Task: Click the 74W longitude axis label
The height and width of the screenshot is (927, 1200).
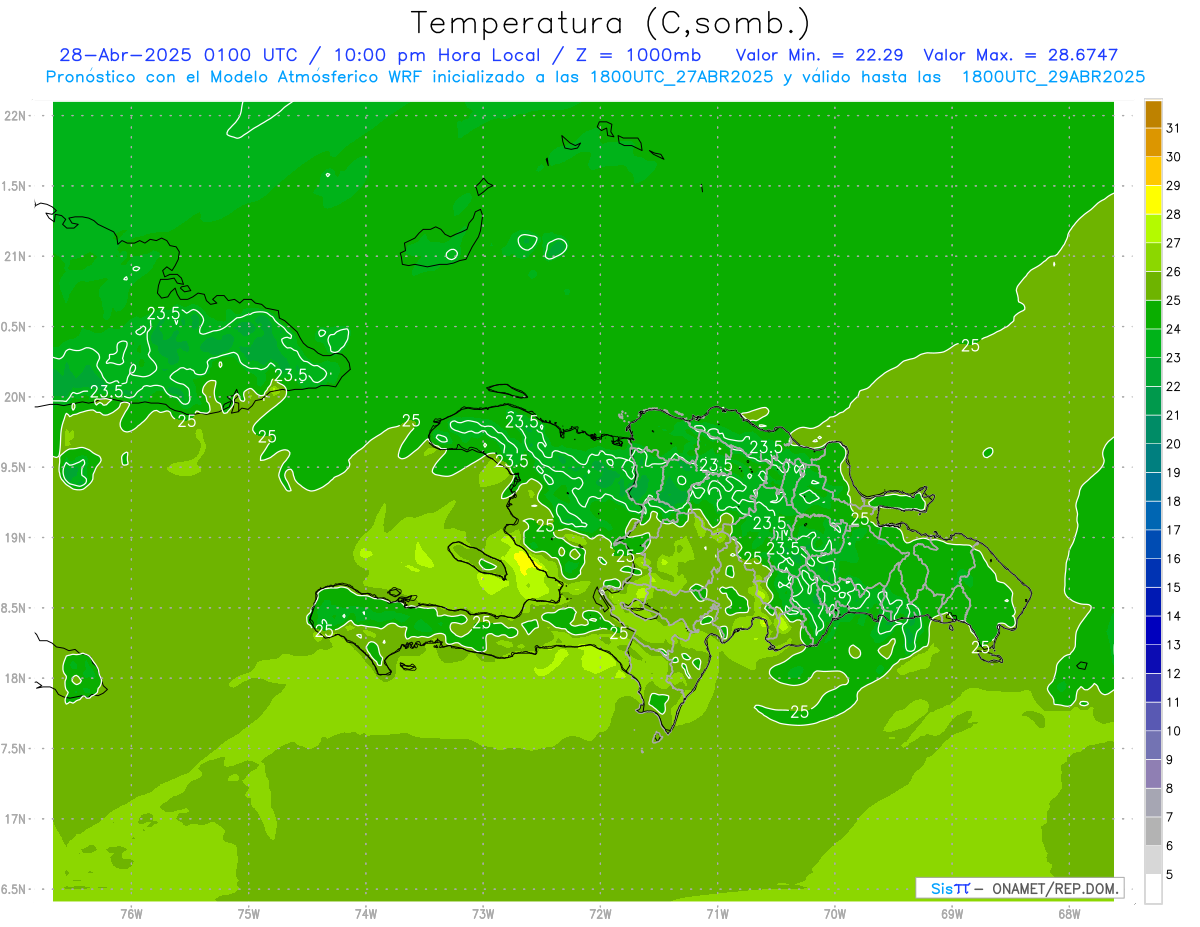Action: [x=366, y=914]
